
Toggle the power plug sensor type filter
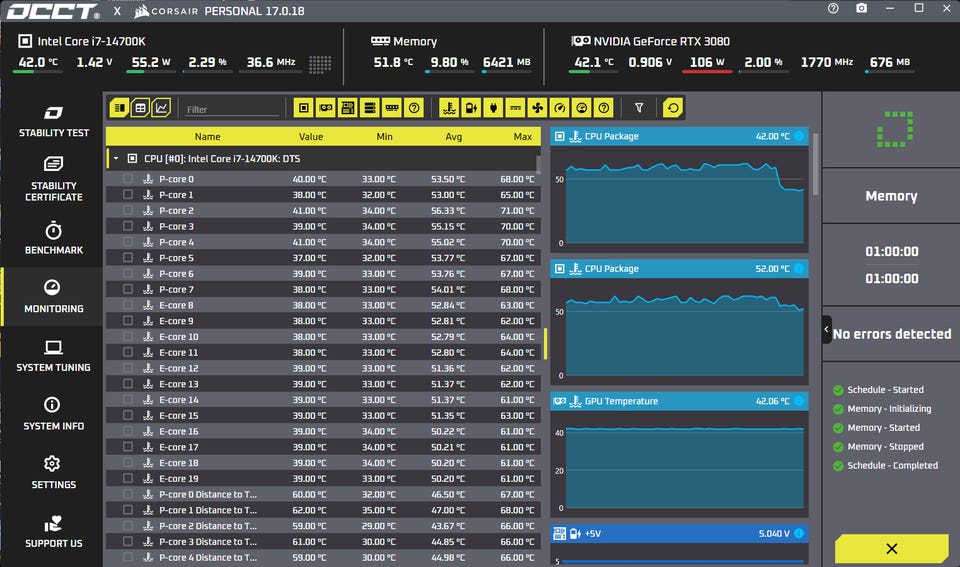pos(493,108)
